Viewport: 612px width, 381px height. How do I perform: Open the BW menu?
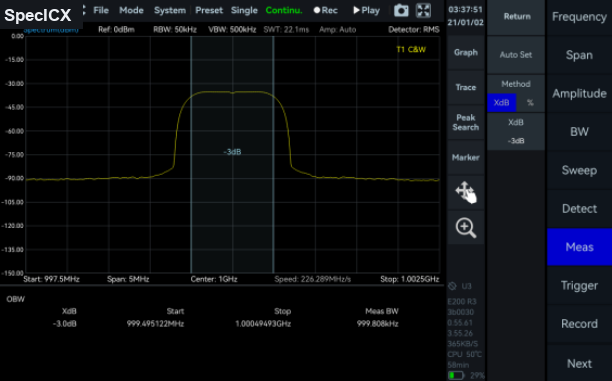(x=579, y=132)
